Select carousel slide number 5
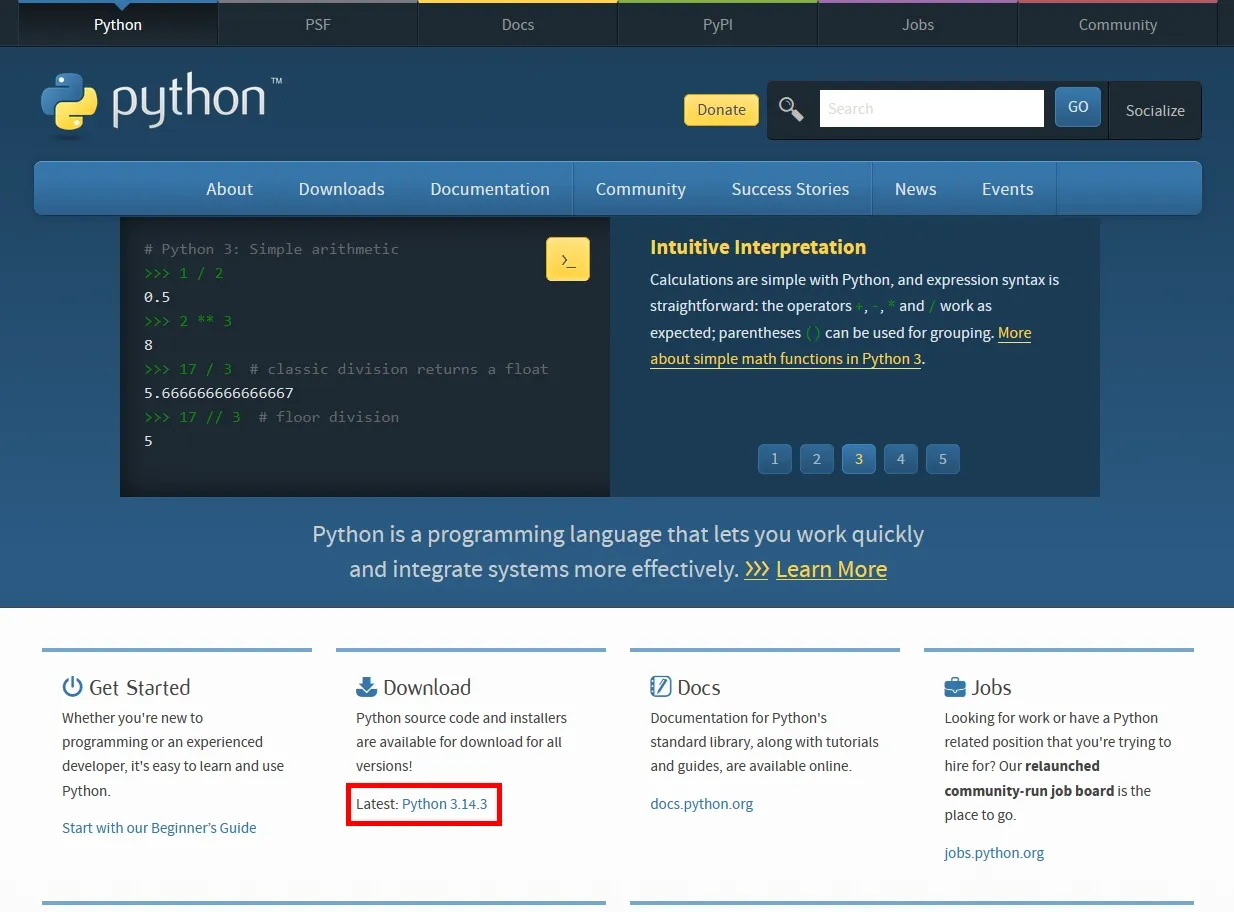Screen dimensions: 1234x912 [x=942, y=459]
